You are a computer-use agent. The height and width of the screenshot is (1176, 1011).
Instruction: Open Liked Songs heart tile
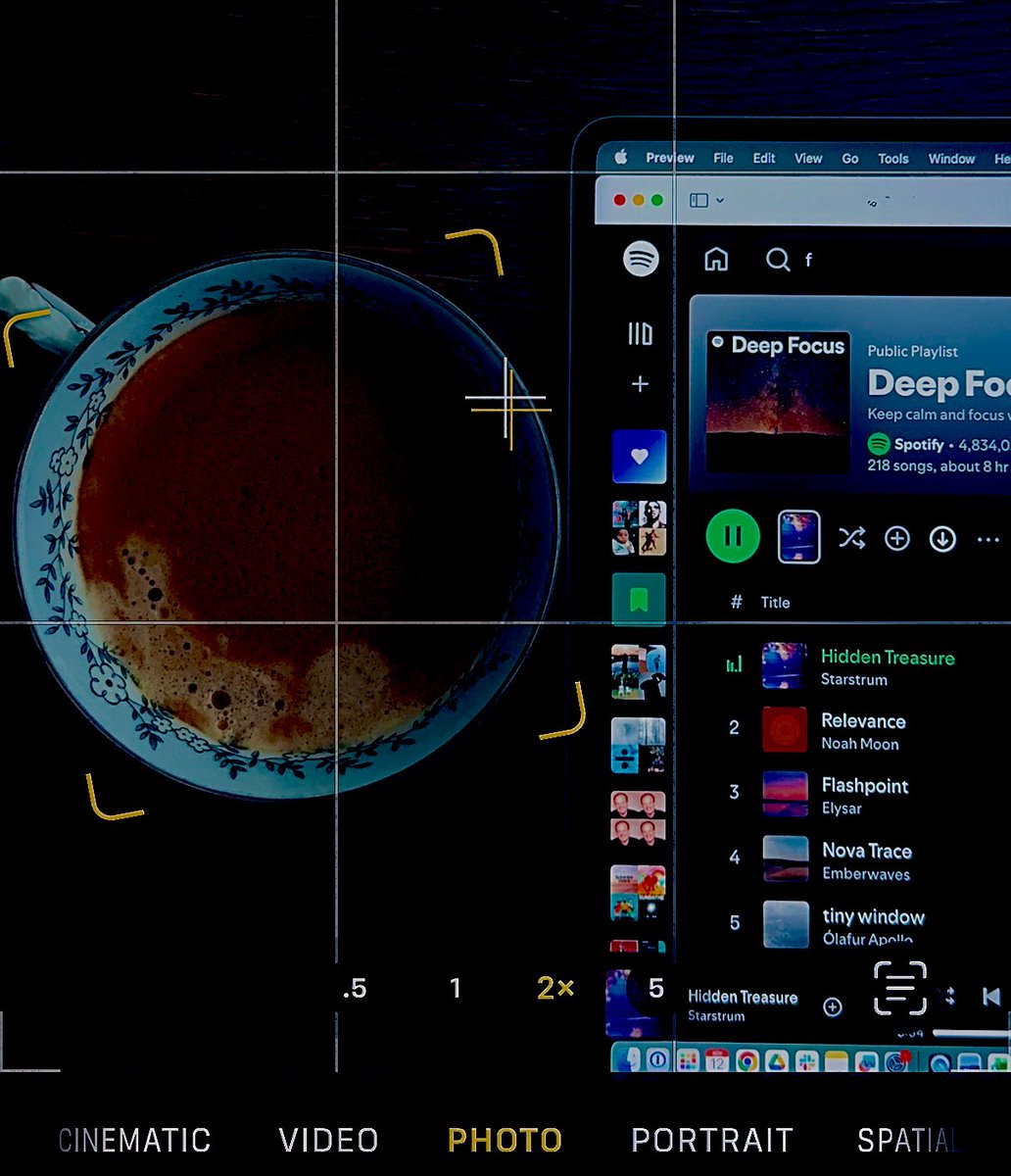point(639,457)
